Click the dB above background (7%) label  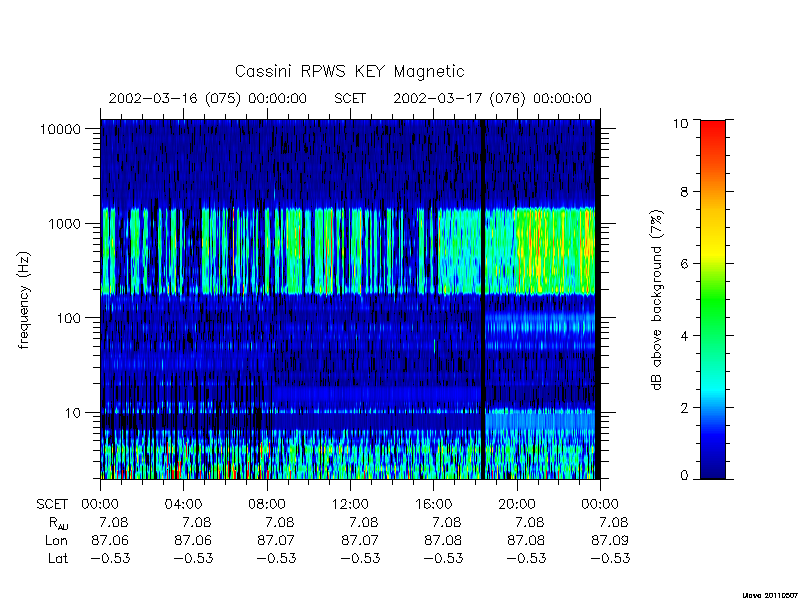pos(658,300)
